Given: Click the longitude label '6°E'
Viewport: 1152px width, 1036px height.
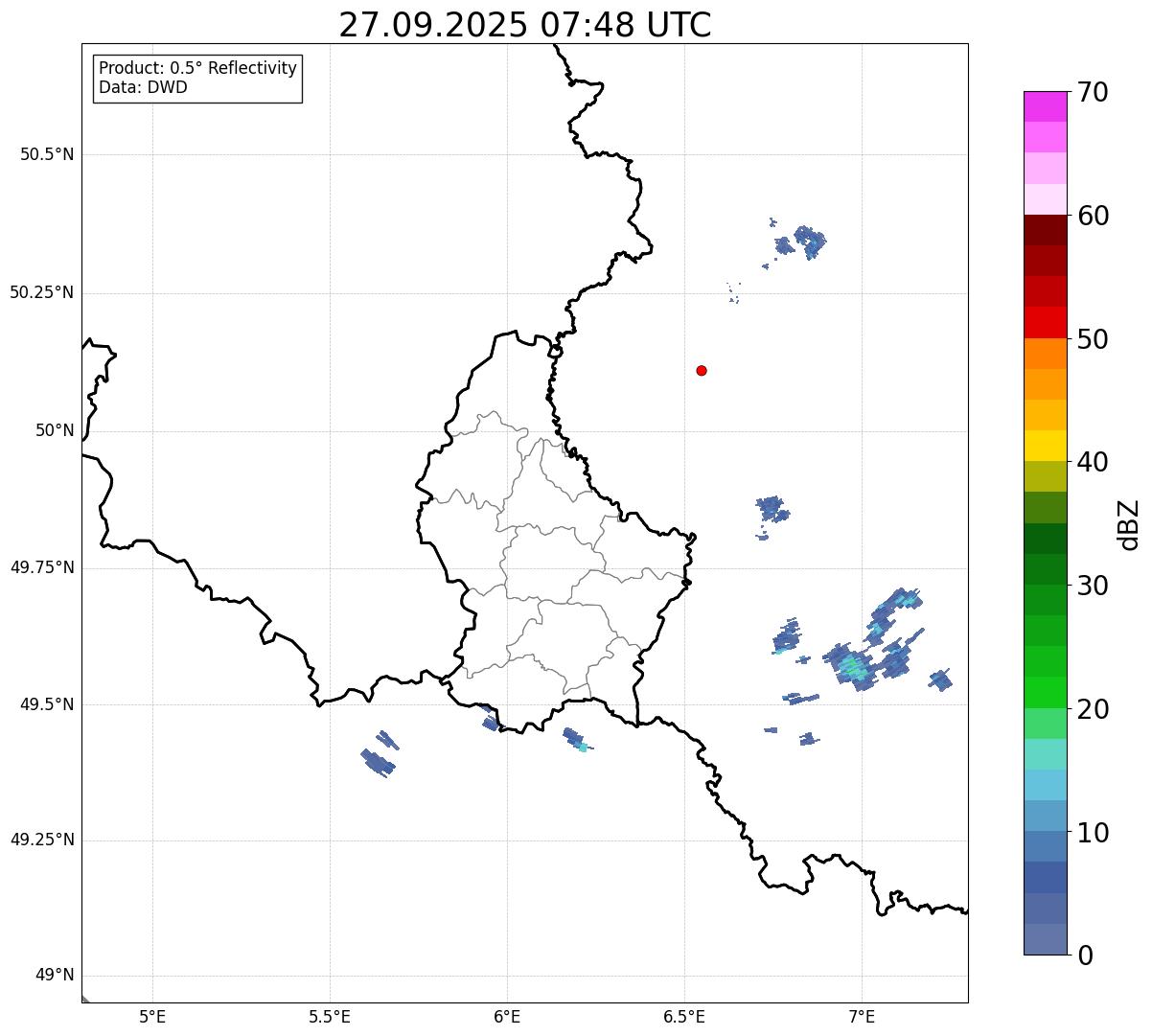Looking at the screenshot, I should [x=507, y=1016].
